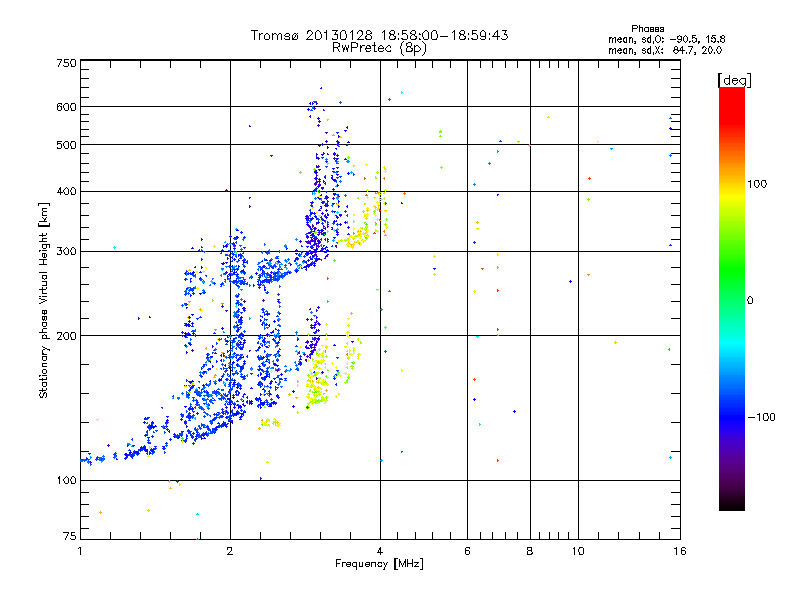The image size is (800, 600).
Task: Click the 'Stationary phase Virtual Height [km]' axis label
Action: (44, 300)
